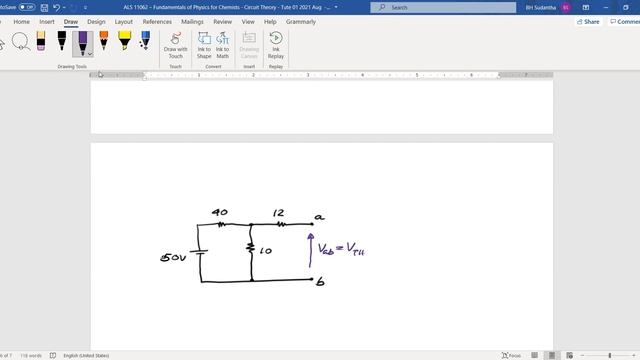Open the Design tab
This screenshot has width=640, height=360.
[96, 22]
